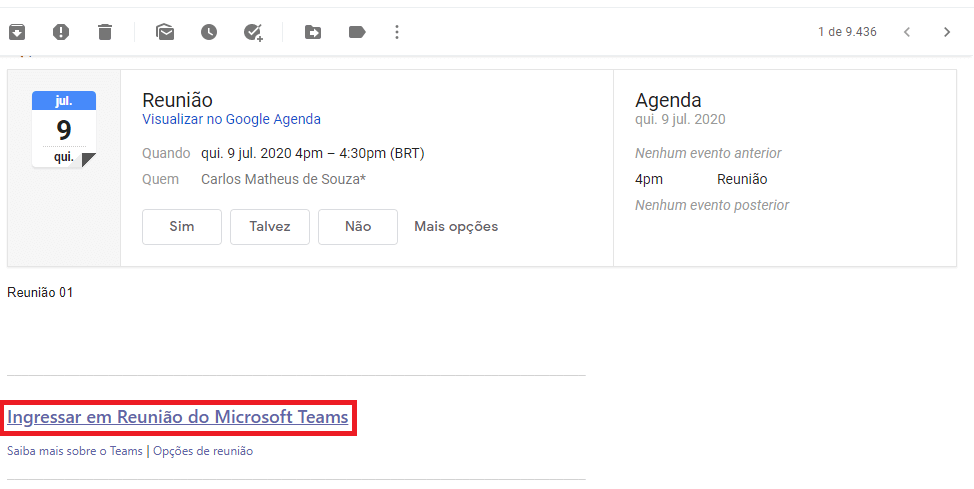Click the Reunião event title
Image resolution: width=974 pixels, height=489 pixels.
[x=177, y=100]
